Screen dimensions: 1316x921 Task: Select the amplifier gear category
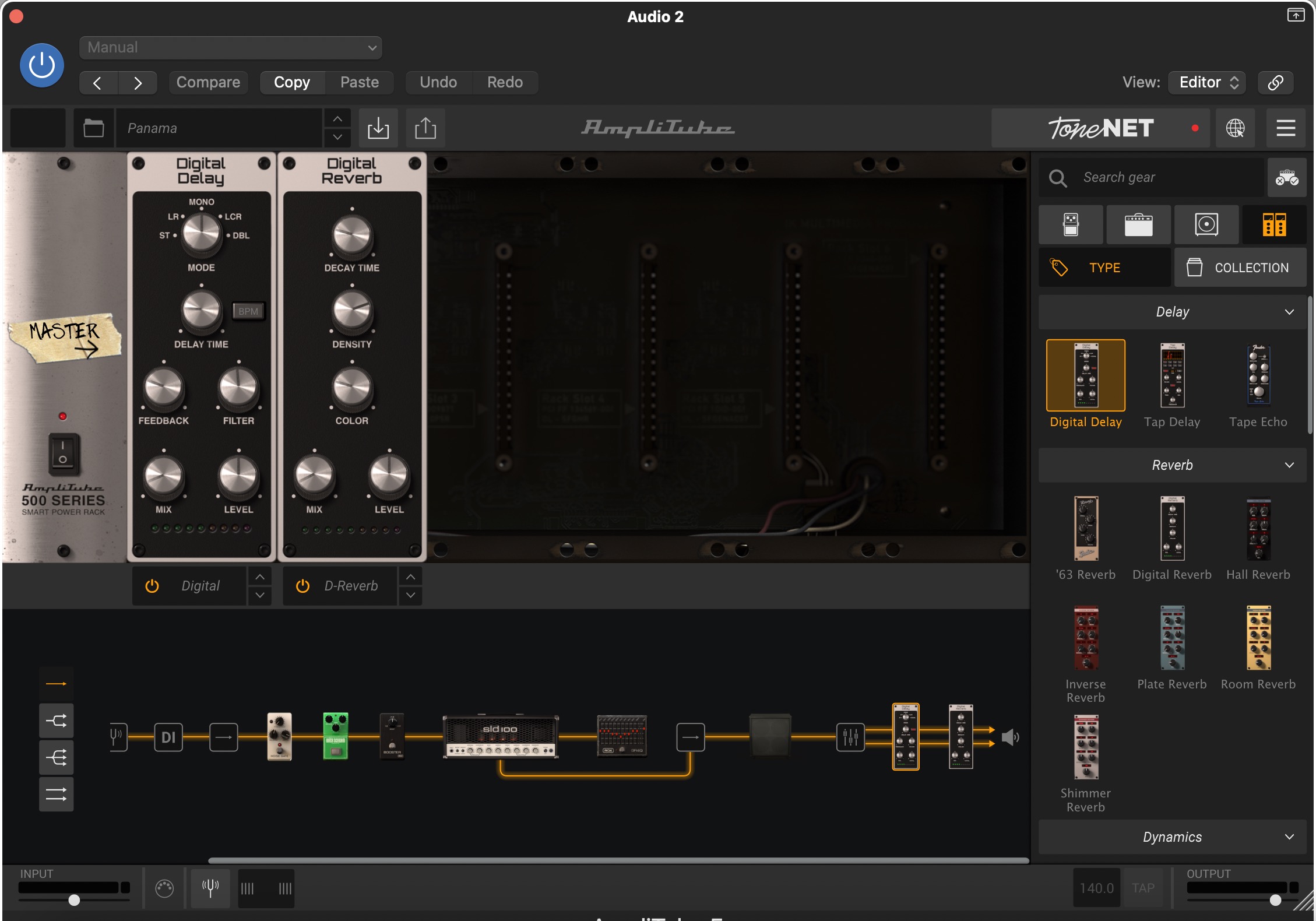point(1138,224)
